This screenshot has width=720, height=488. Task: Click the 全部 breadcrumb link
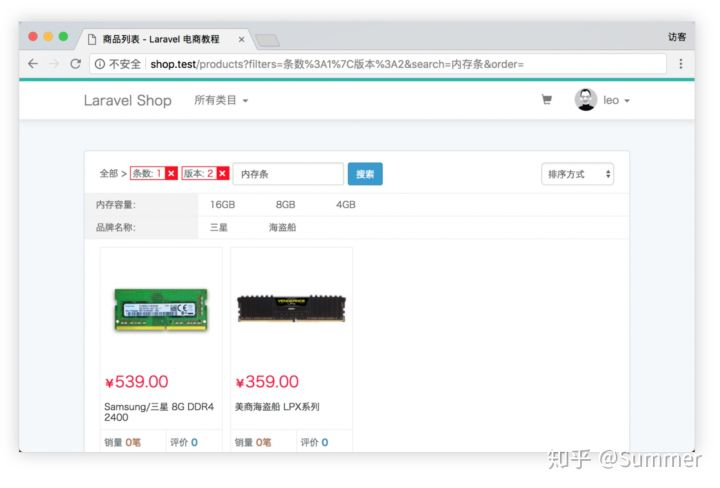click(x=109, y=174)
